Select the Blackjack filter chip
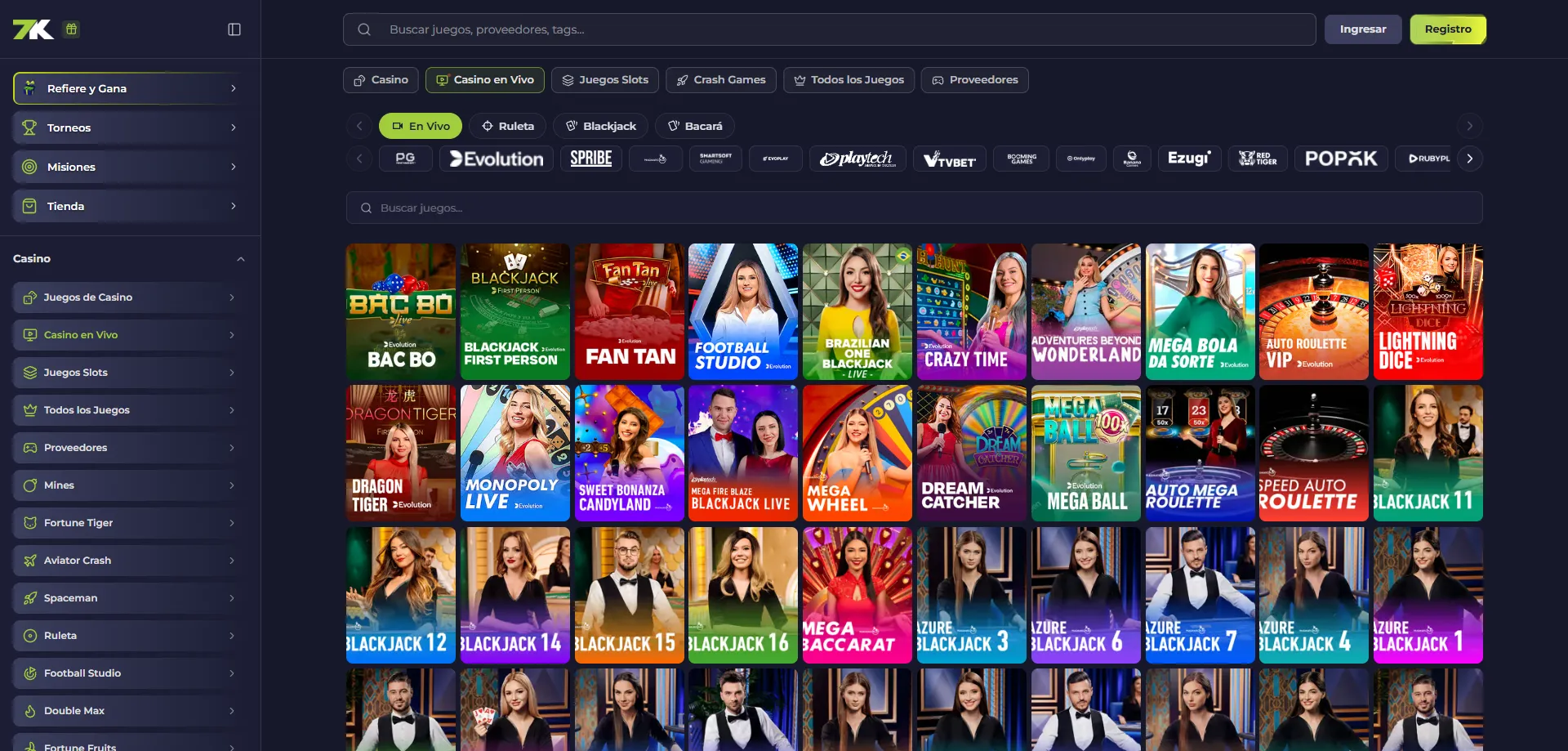The height and width of the screenshot is (751, 1568). pyautogui.click(x=601, y=126)
